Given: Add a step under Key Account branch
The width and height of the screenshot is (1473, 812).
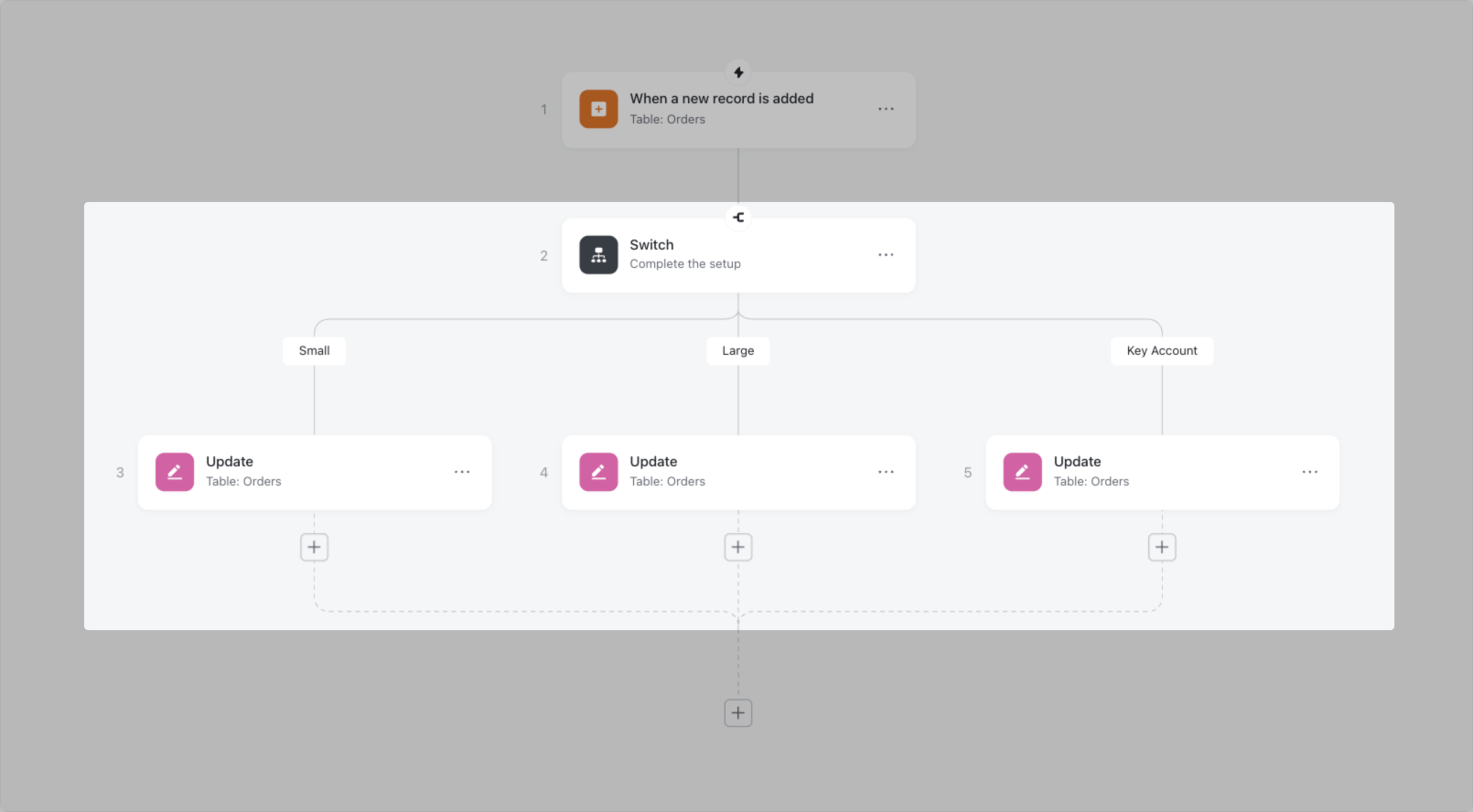Looking at the screenshot, I should tap(1162, 547).
